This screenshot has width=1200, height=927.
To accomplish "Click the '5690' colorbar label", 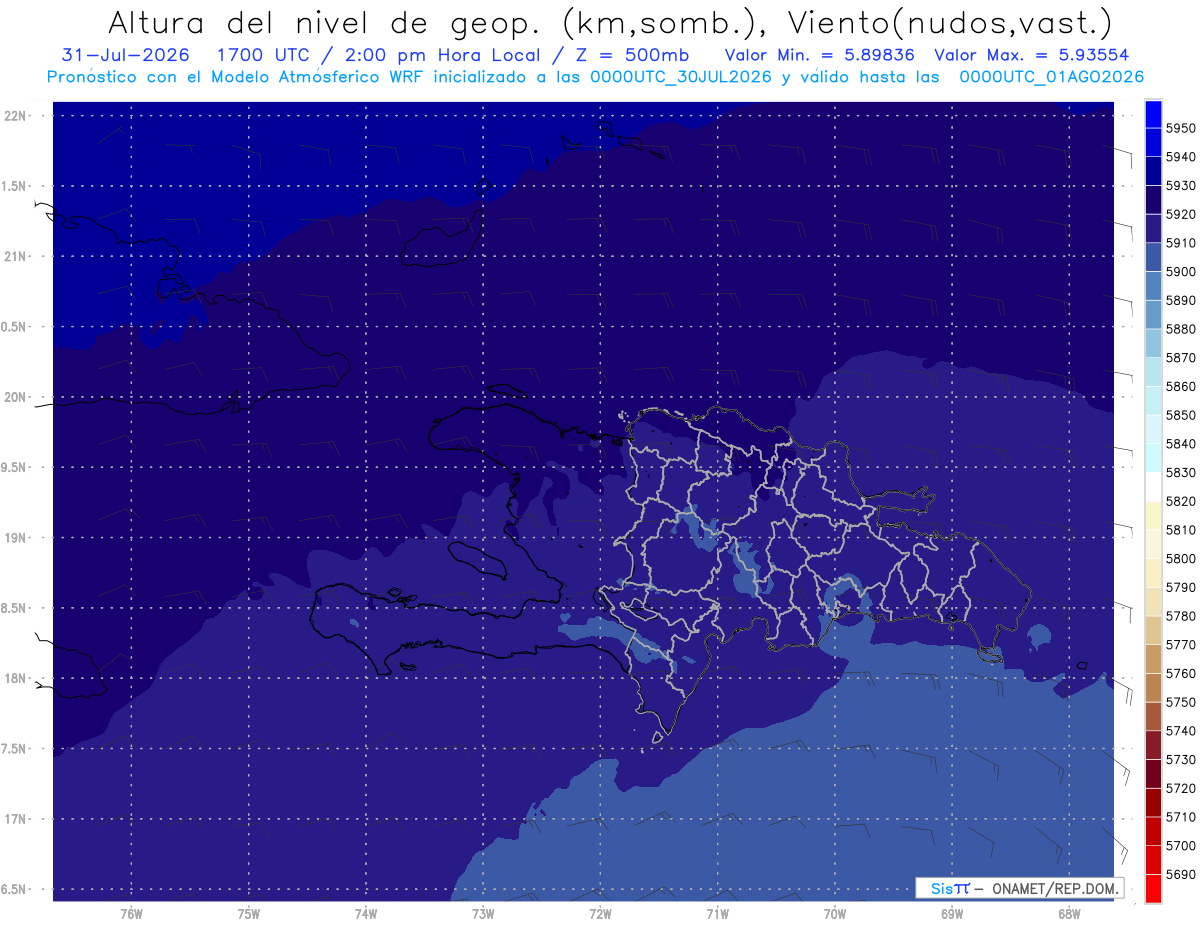I will [x=1181, y=874].
